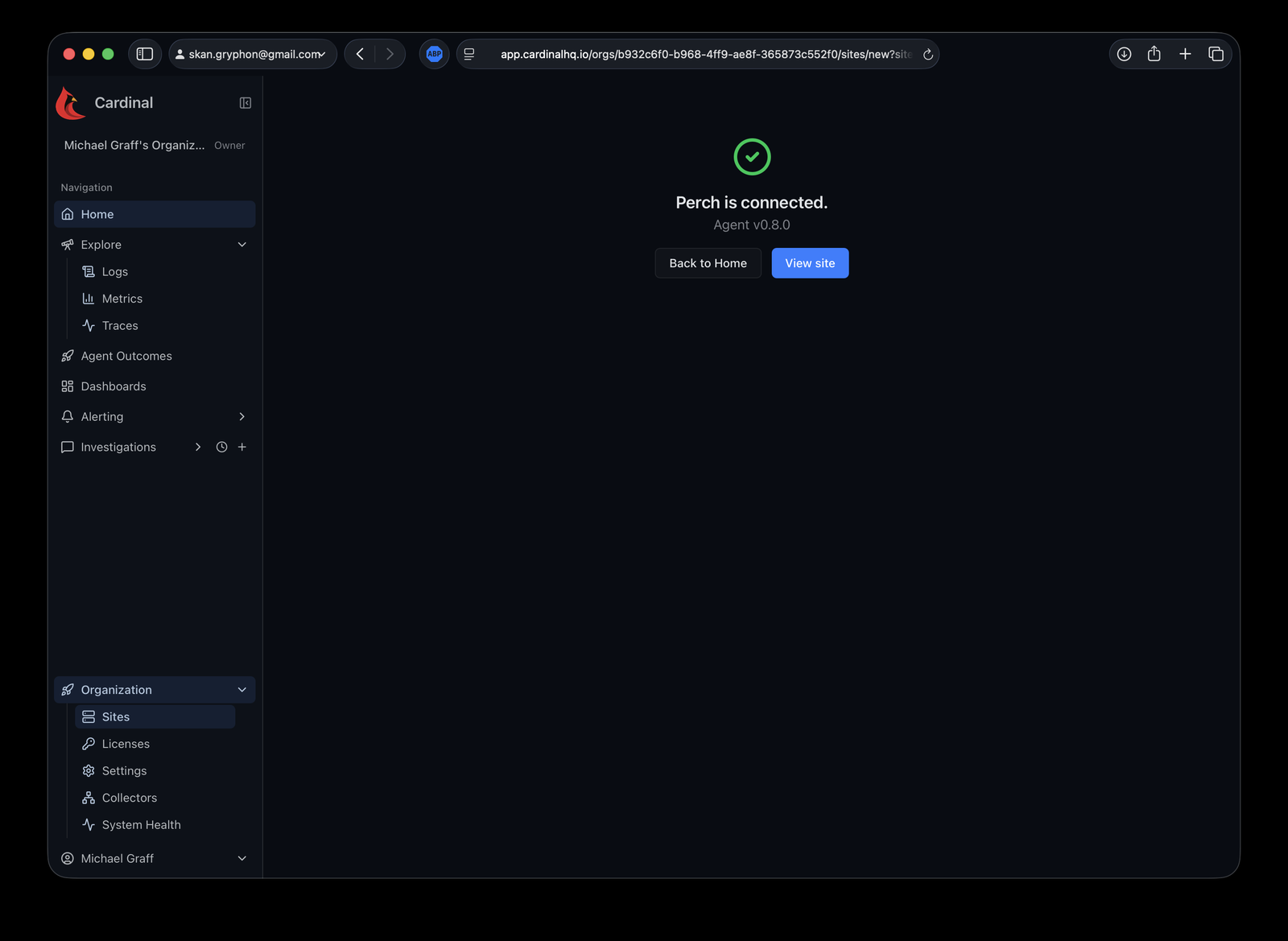Click the Organization section label

pos(116,690)
